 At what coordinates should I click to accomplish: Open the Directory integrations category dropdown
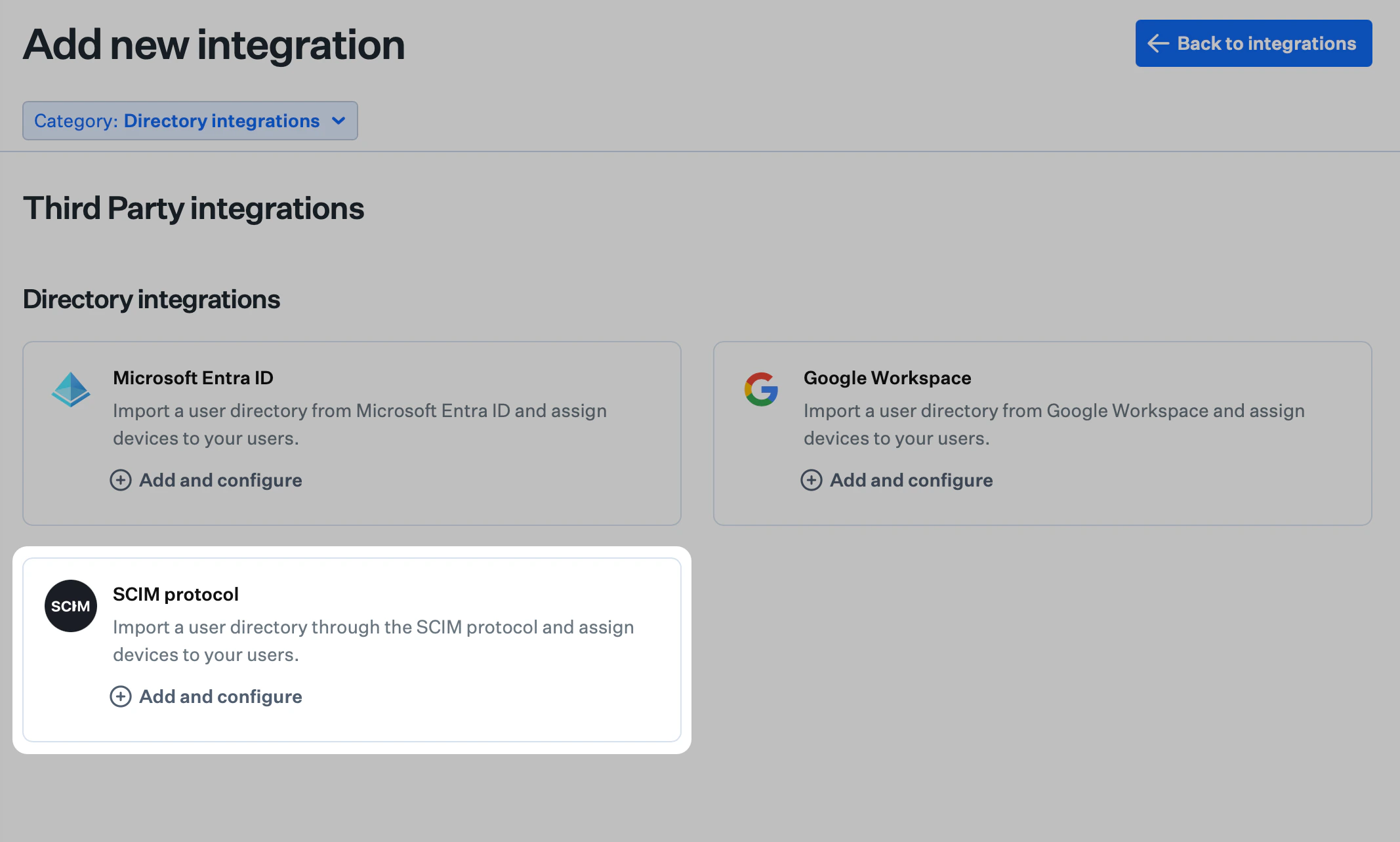(x=190, y=121)
